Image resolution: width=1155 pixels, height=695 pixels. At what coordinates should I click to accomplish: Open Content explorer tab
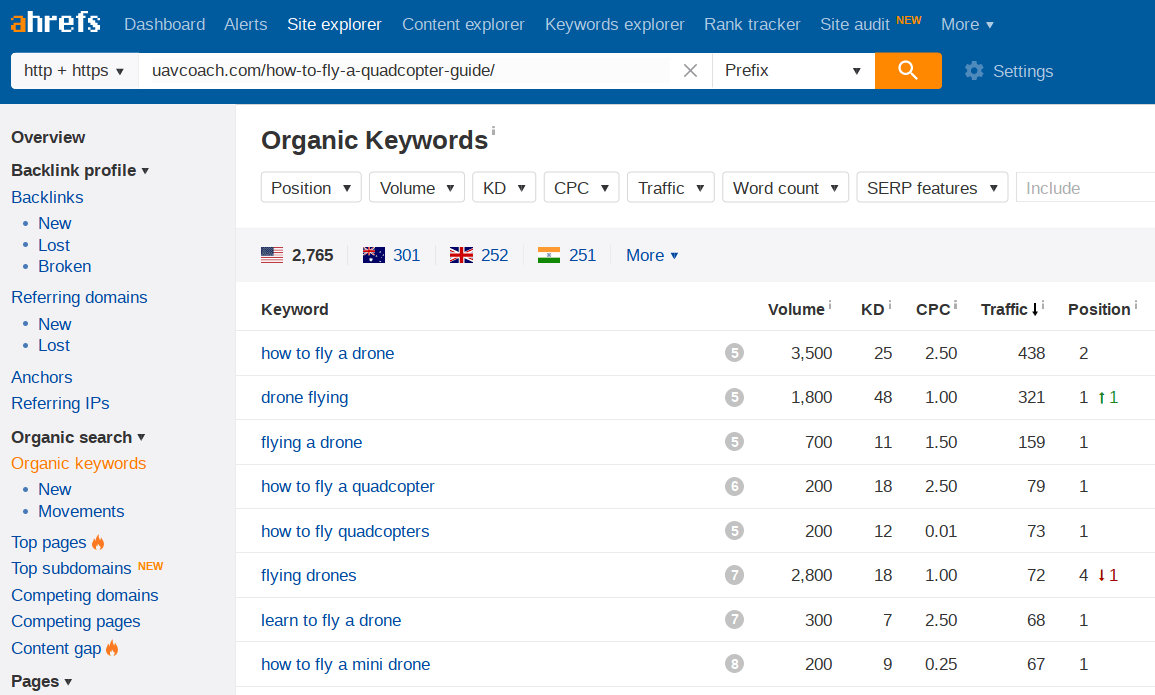[x=463, y=24]
